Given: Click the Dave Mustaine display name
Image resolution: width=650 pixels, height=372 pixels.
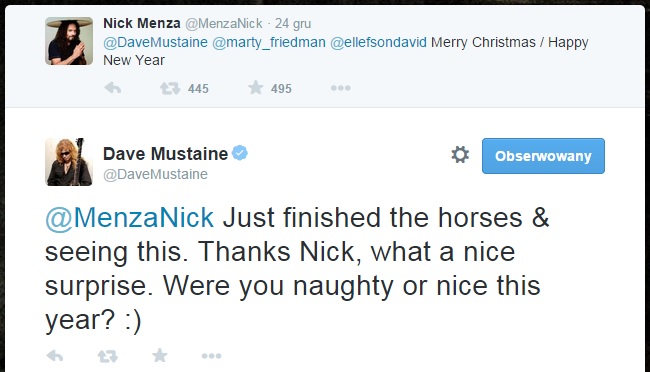Looking at the screenshot, I should click(x=165, y=154).
